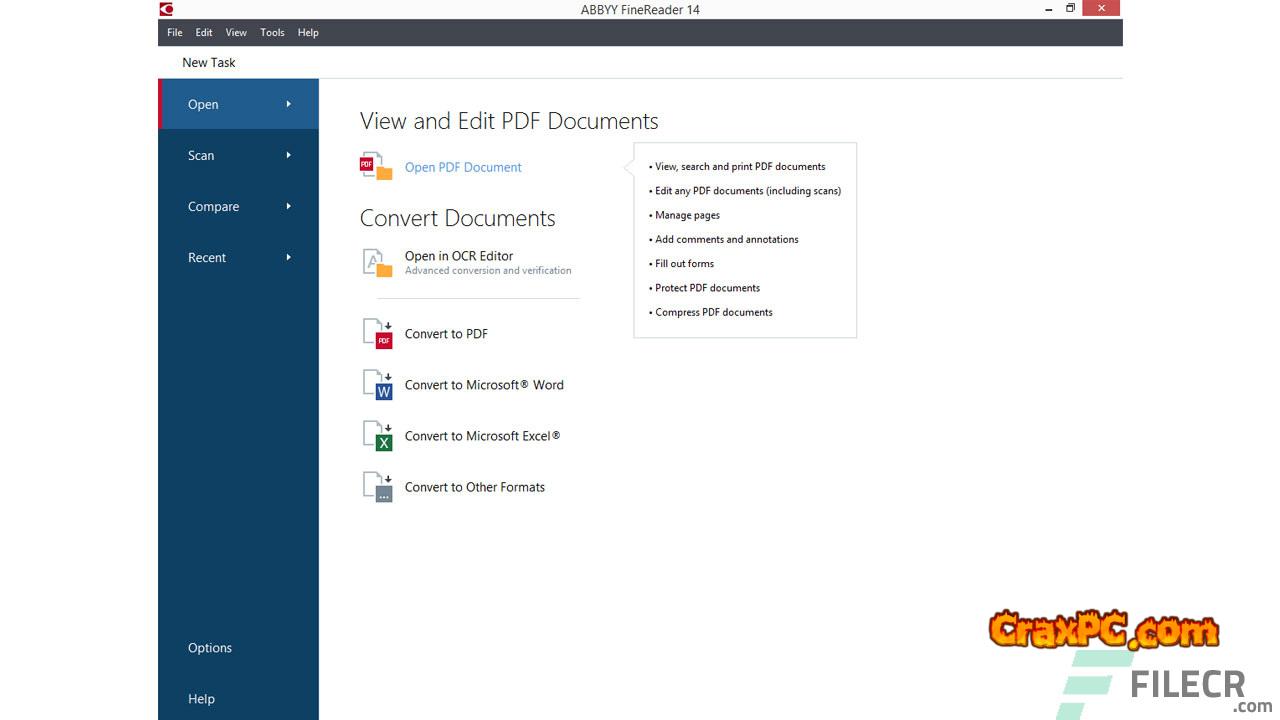The height and width of the screenshot is (720, 1280).
Task: Click the Convert to Excel icon
Action: [x=377, y=436]
